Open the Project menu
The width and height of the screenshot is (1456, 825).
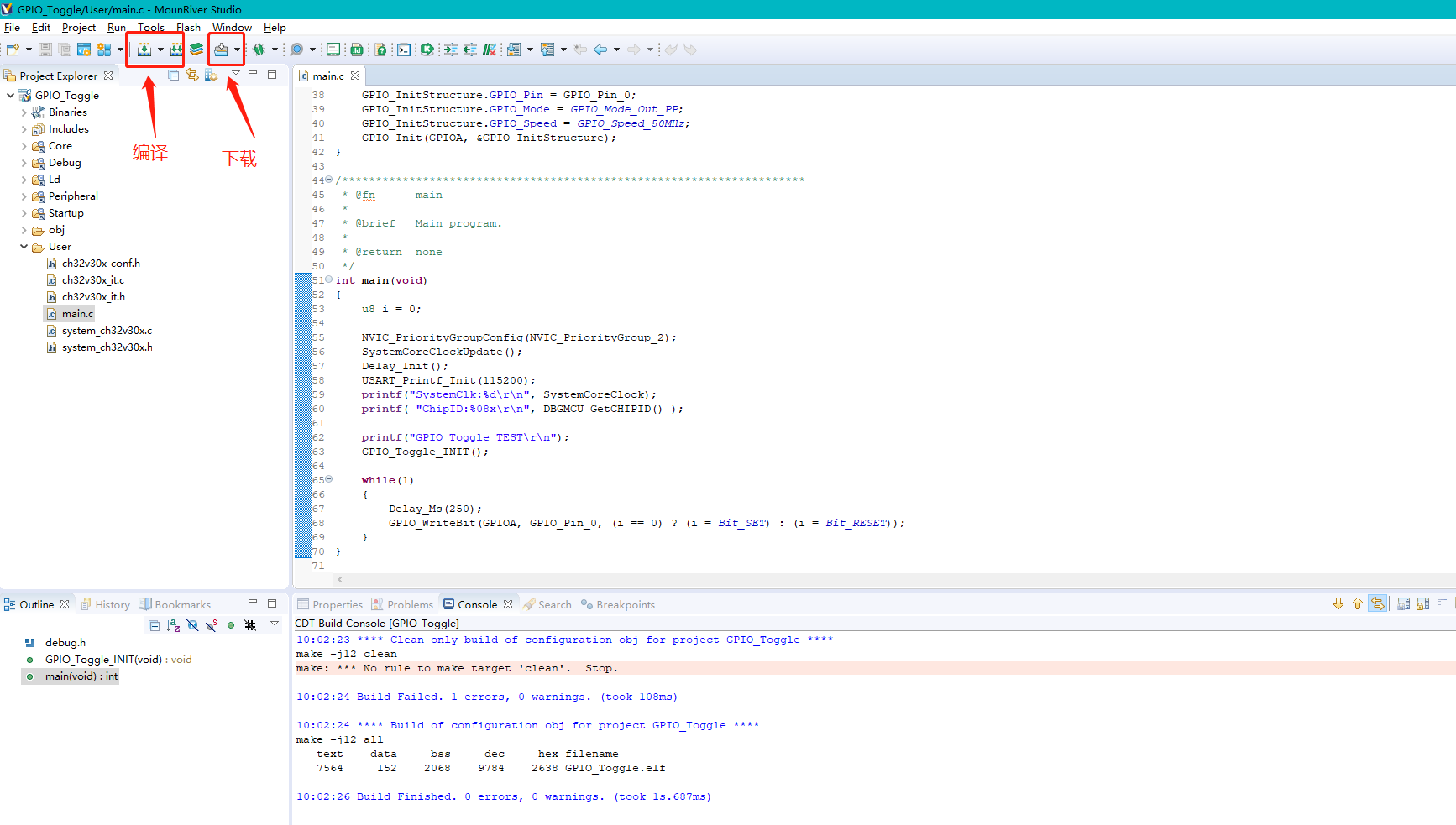(x=79, y=28)
